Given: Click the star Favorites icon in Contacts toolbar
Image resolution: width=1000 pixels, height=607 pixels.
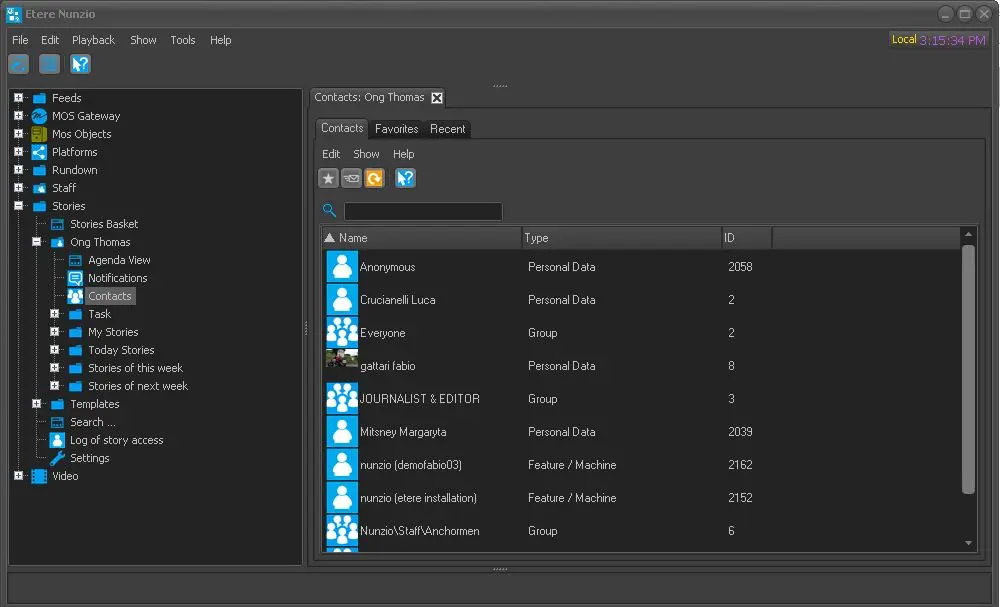Looking at the screenshot, I should [328, 178].
